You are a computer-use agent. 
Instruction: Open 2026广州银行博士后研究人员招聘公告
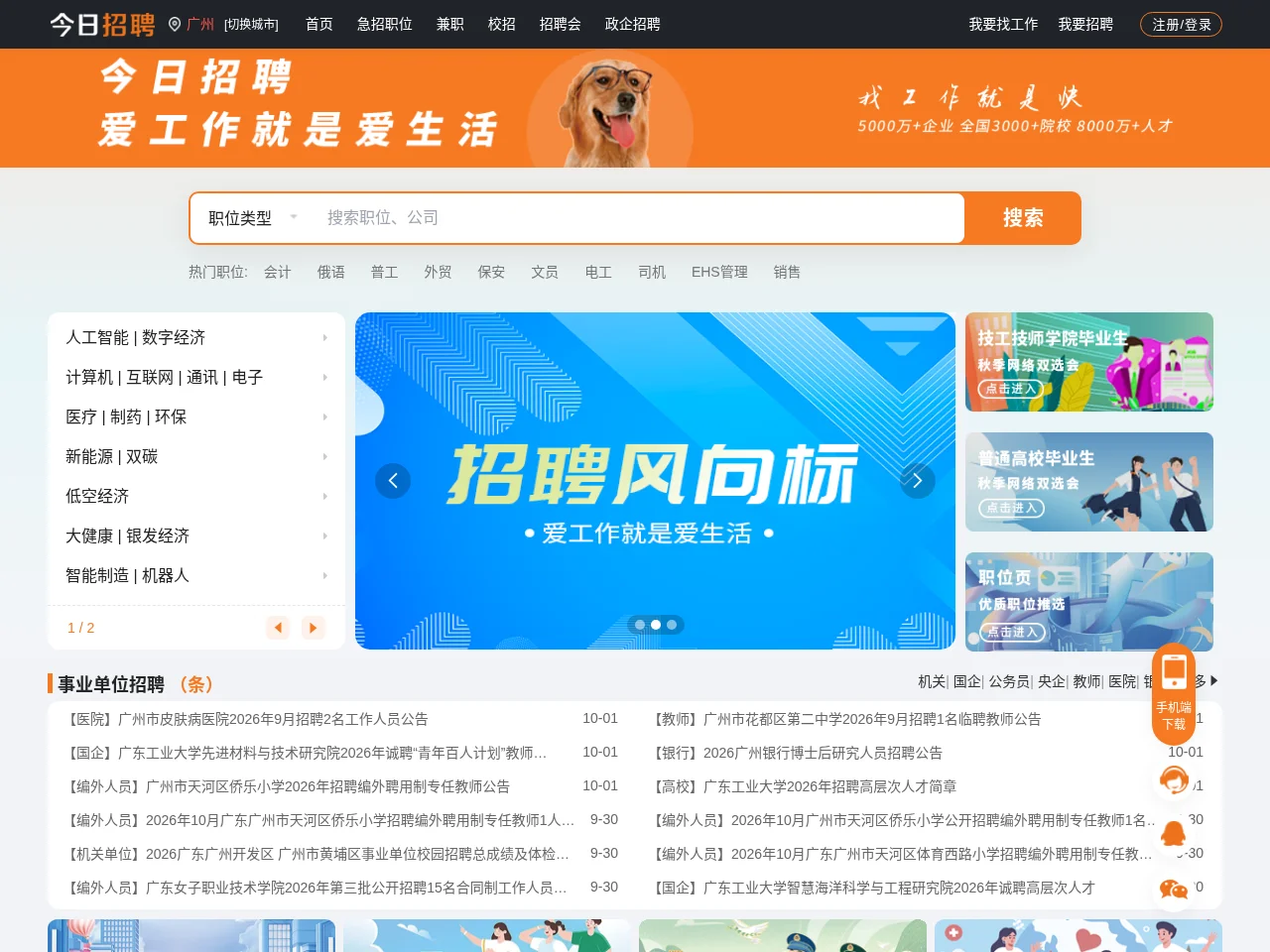(x=796, y=753)
